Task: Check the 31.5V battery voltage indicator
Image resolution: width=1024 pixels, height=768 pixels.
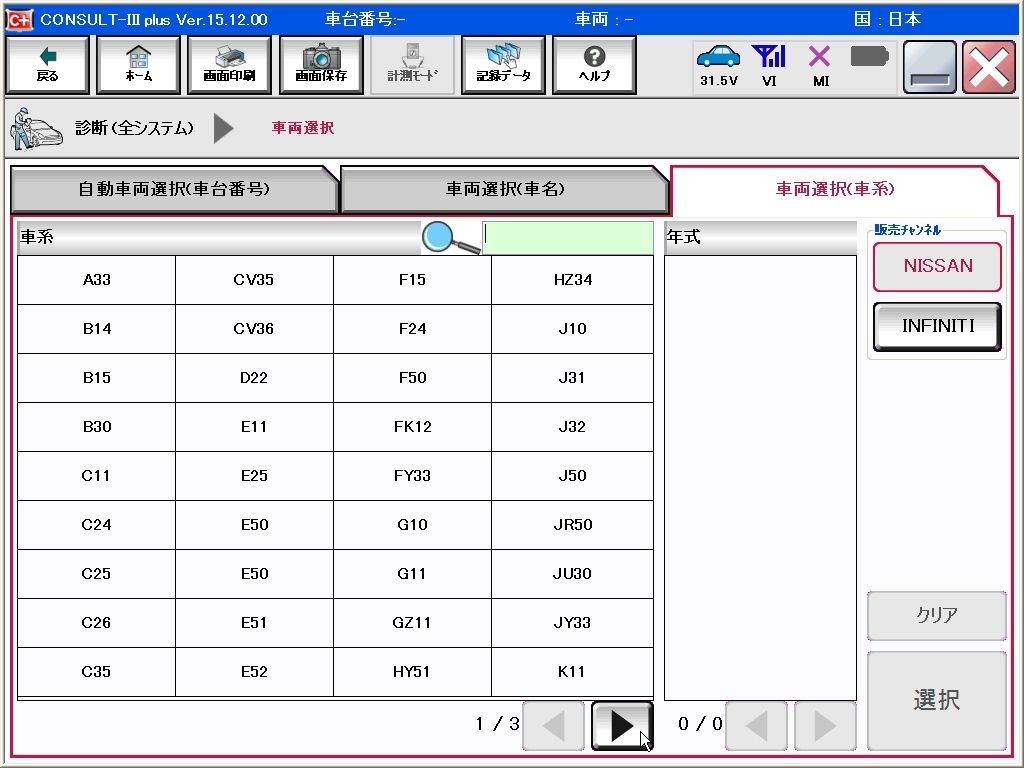Action: coord(718,63)
